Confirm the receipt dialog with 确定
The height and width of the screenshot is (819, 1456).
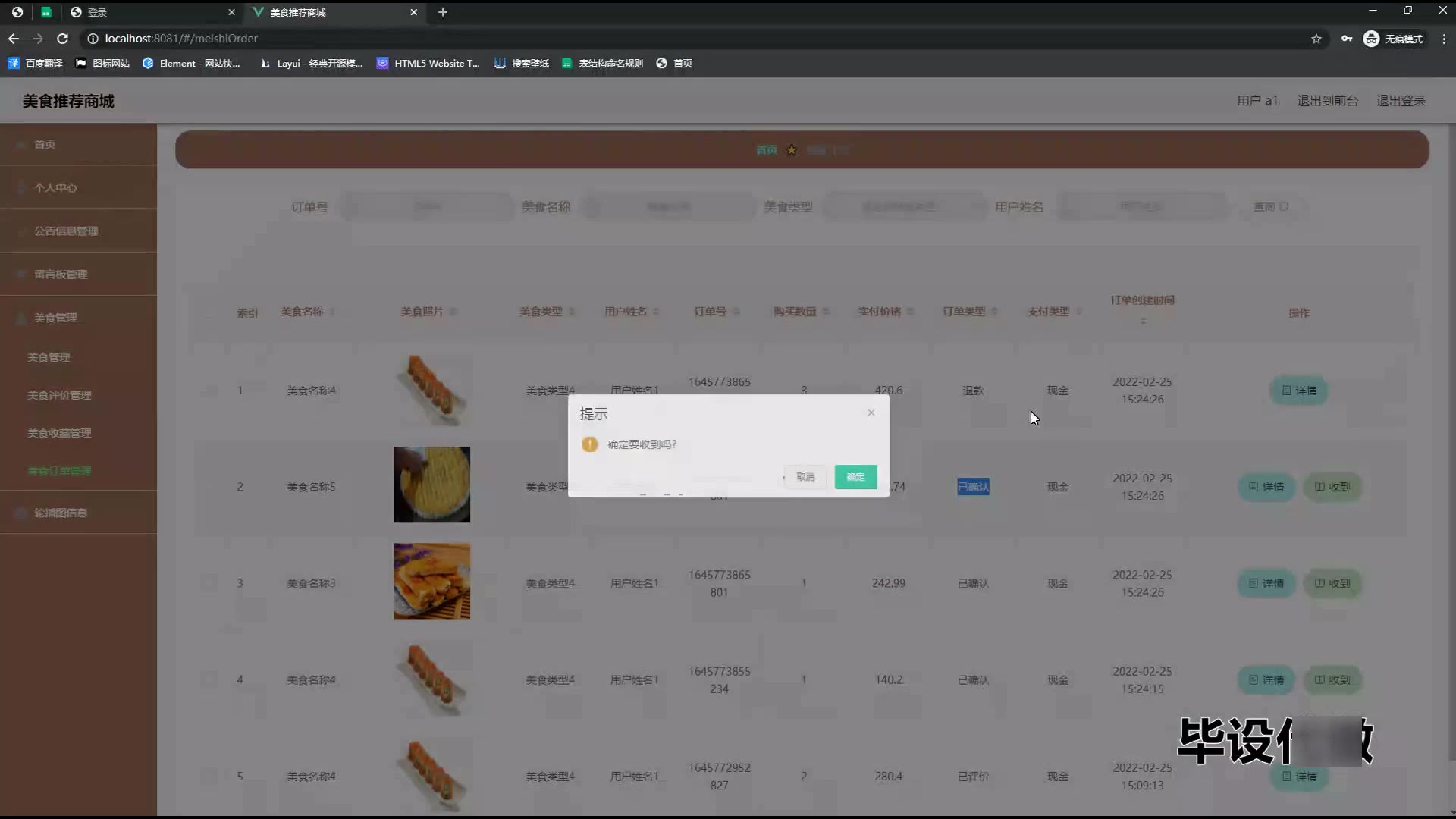coord(855,477)
